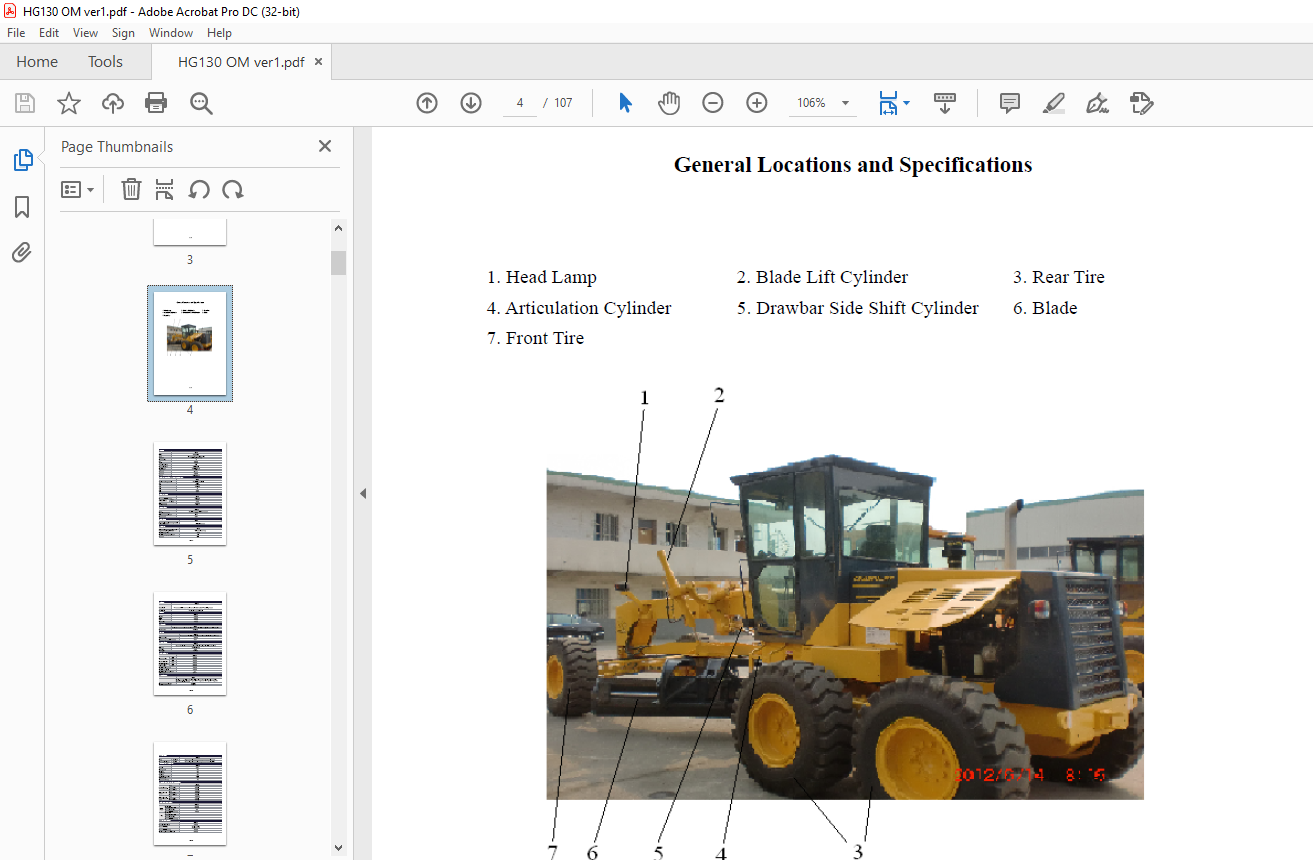Click the print pages thumbnail icon
The image size is (1313, 860).
point(165,189)
